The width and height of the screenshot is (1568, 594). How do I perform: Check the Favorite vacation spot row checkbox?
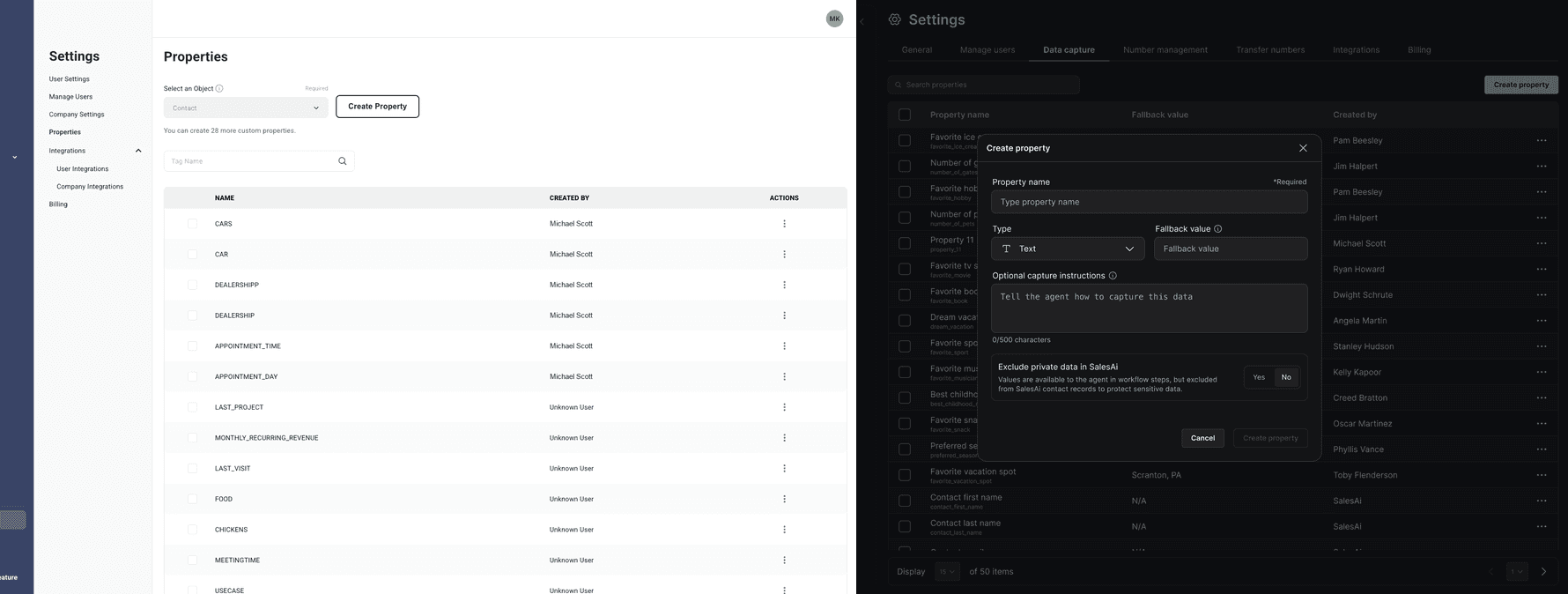click(905, 475)
